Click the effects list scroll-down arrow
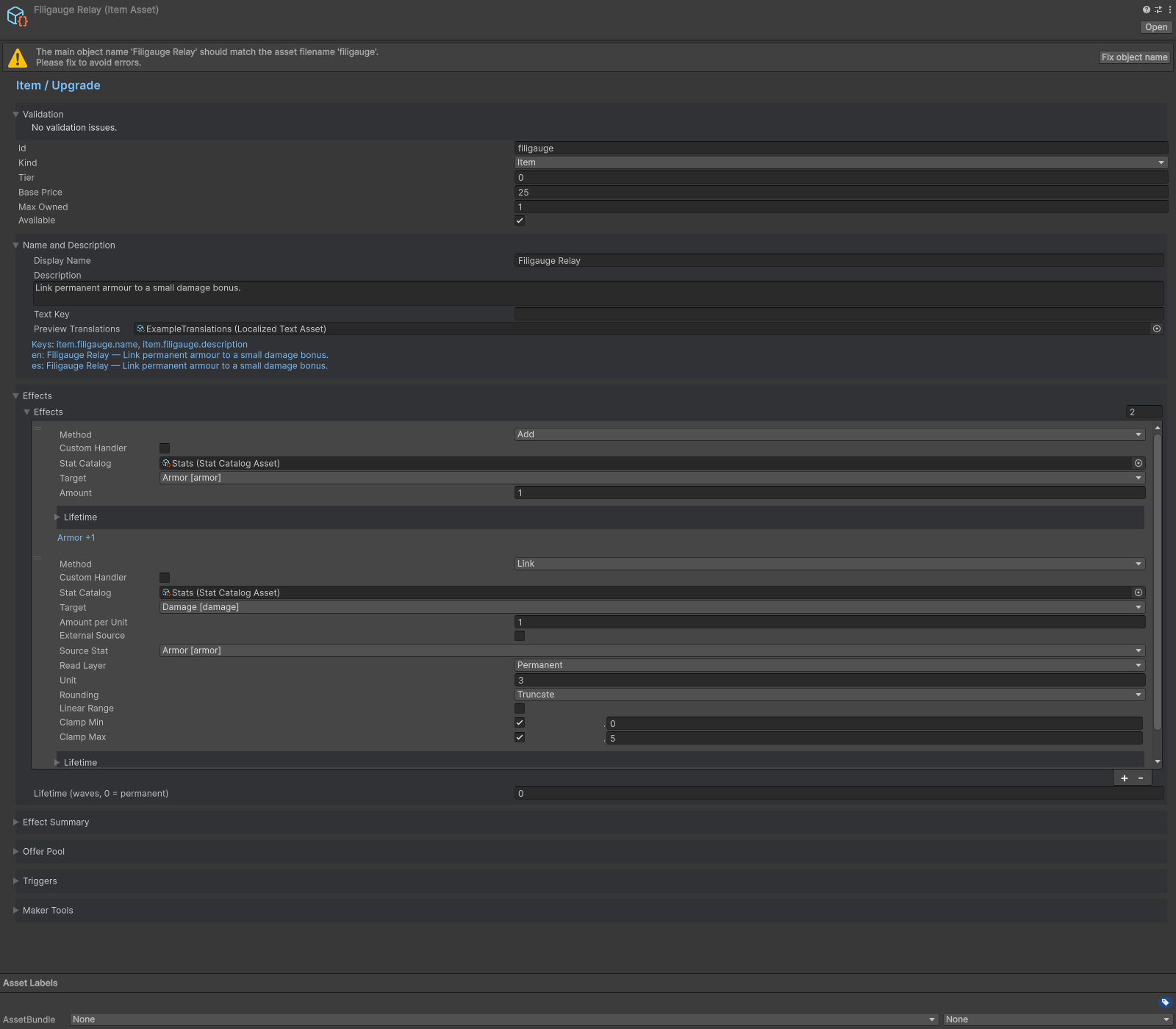The width and height of the screenshot is (1176, 1029). click(1158, 762)
